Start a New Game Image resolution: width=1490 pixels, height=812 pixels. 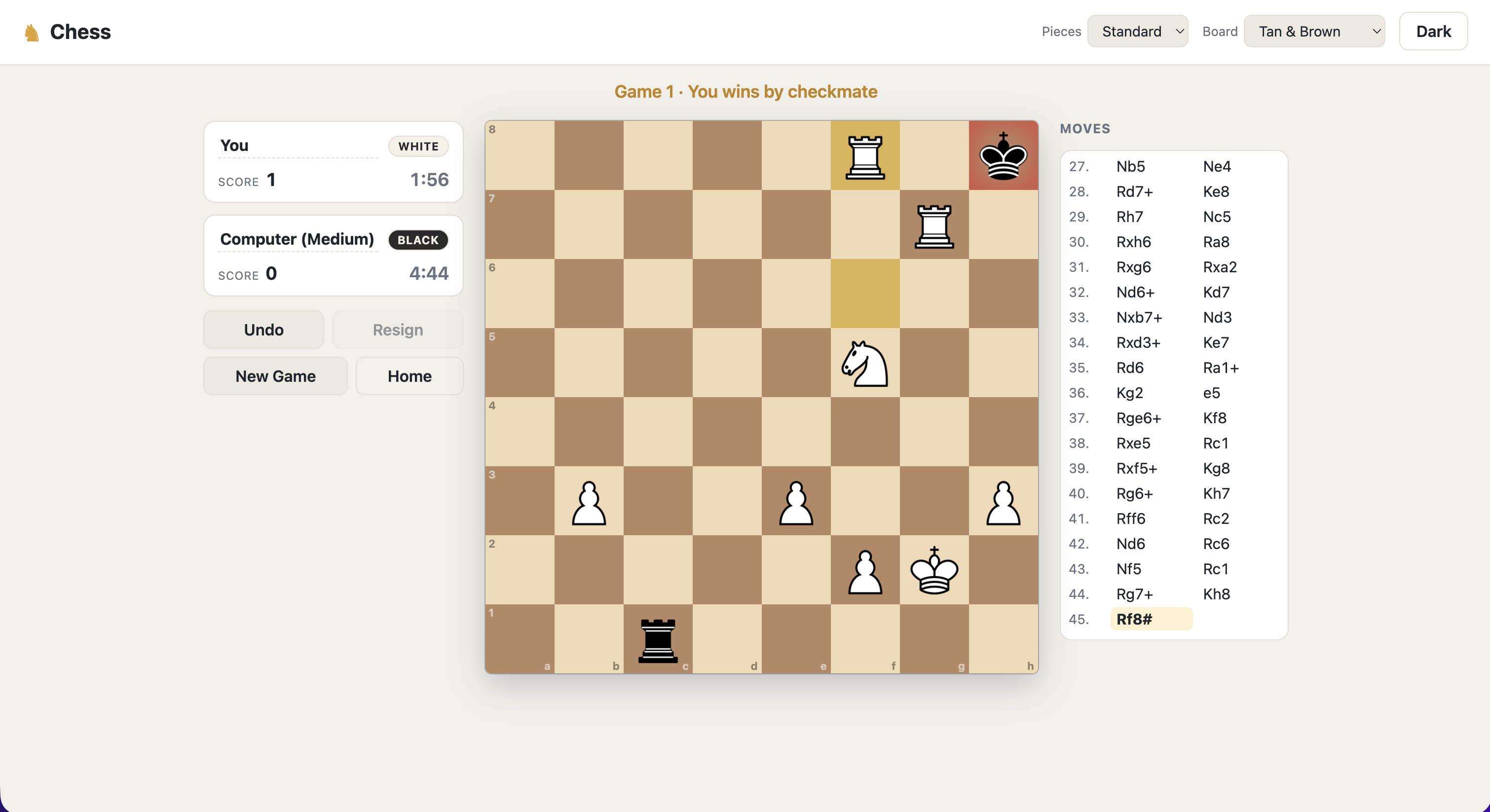(275, 376)
